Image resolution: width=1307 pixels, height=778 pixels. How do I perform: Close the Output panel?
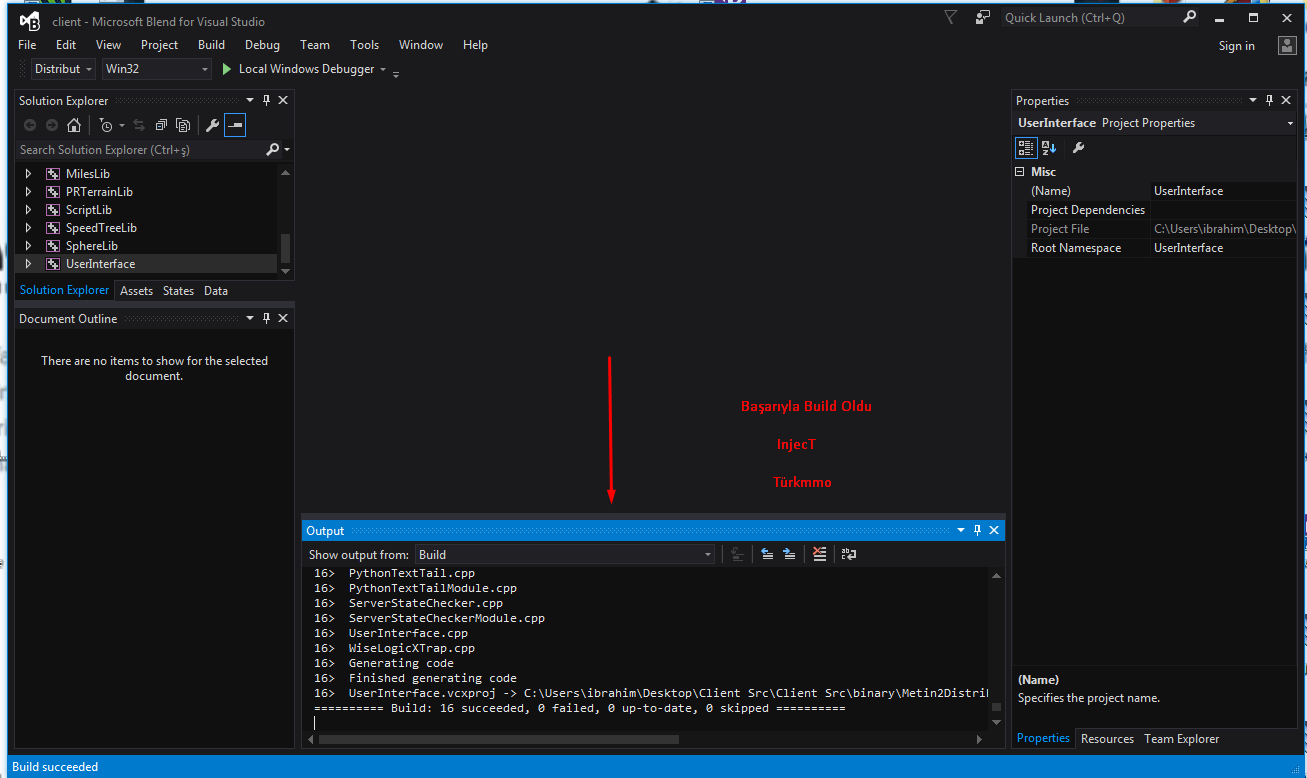click(994, 530)
